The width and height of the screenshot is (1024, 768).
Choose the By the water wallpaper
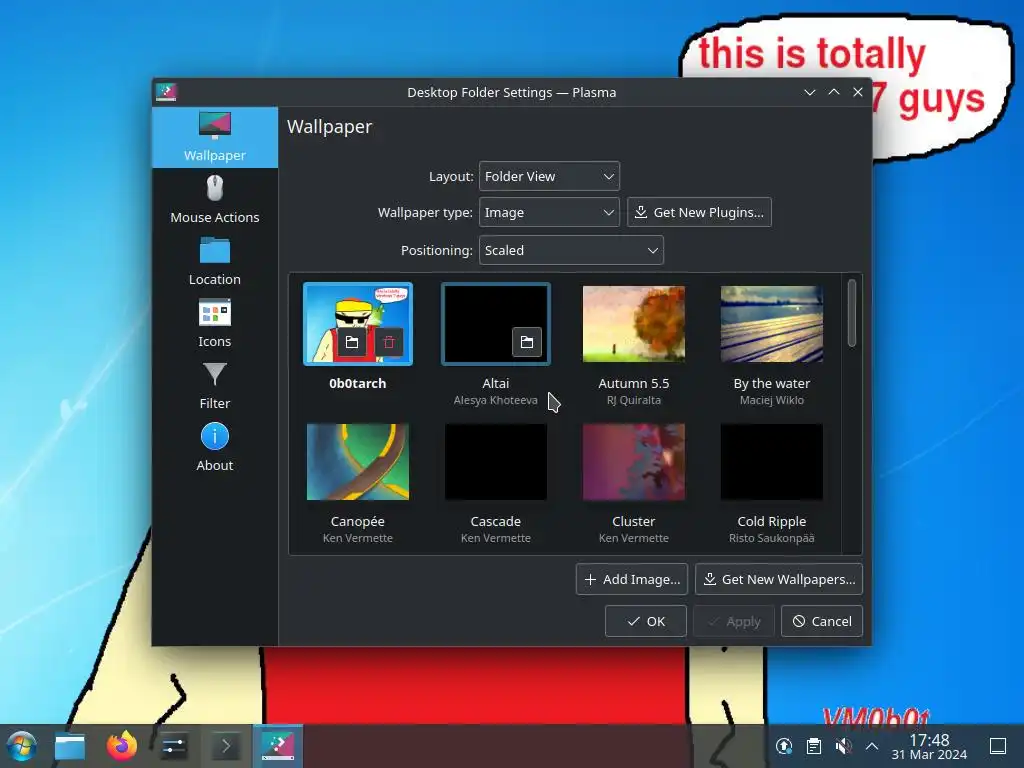[x=771, y=324]
